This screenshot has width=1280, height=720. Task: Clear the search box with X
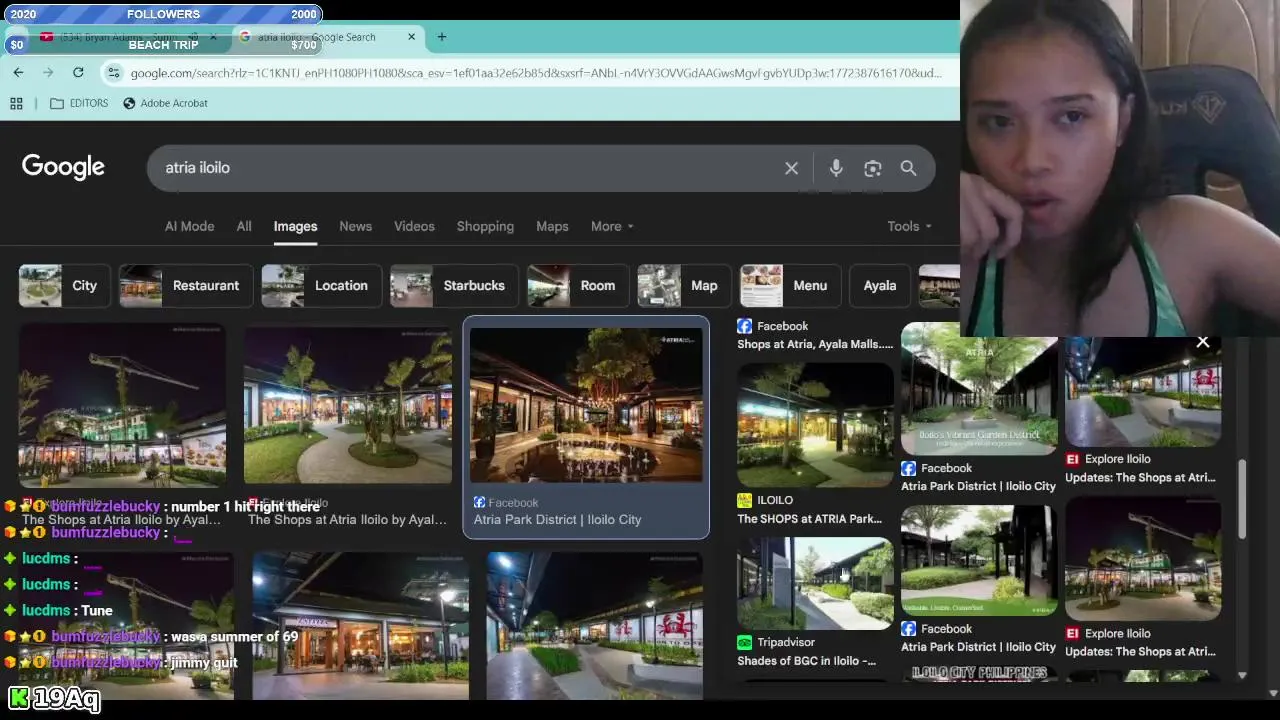[x=791, y=168]
